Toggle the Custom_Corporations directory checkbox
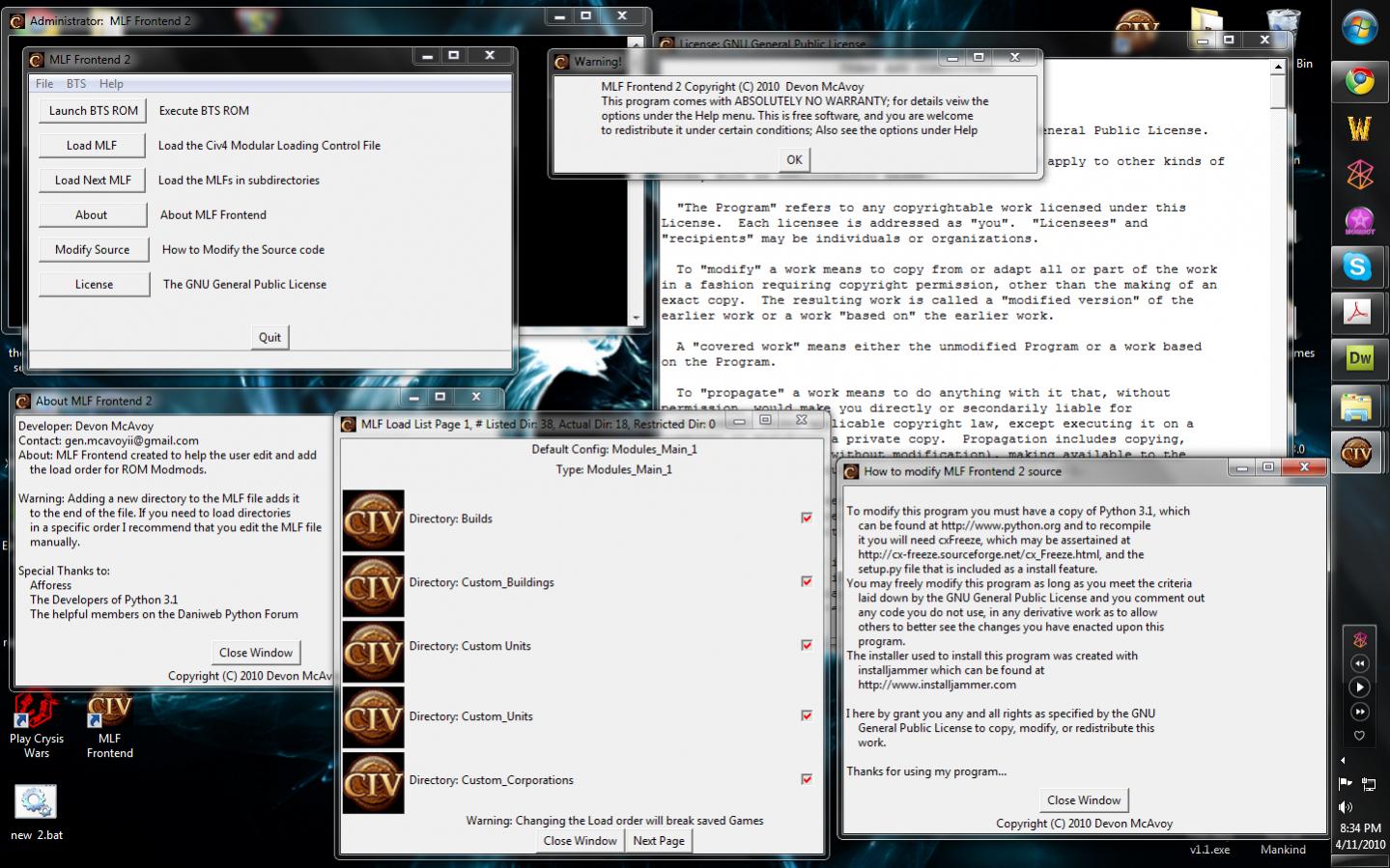1390x868 pixels. point(807,779)
